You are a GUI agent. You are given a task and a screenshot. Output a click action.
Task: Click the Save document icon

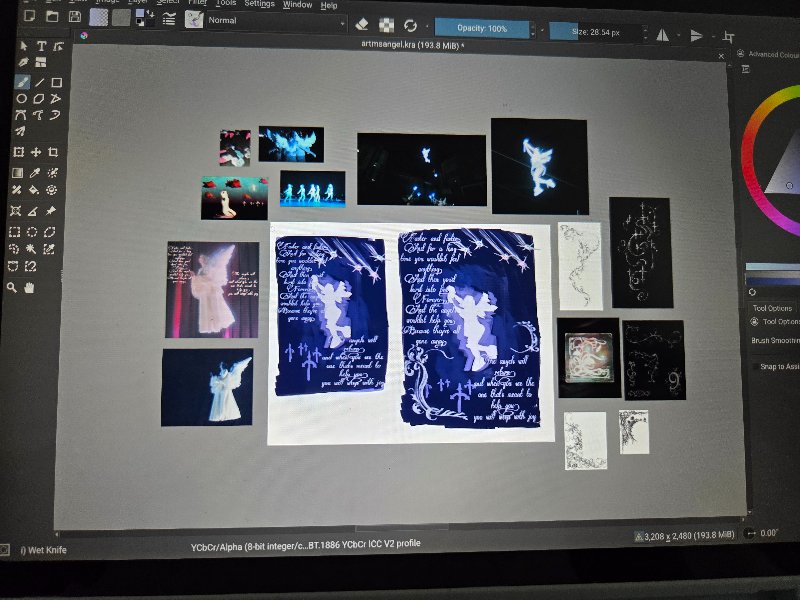[x=75, y=16]
